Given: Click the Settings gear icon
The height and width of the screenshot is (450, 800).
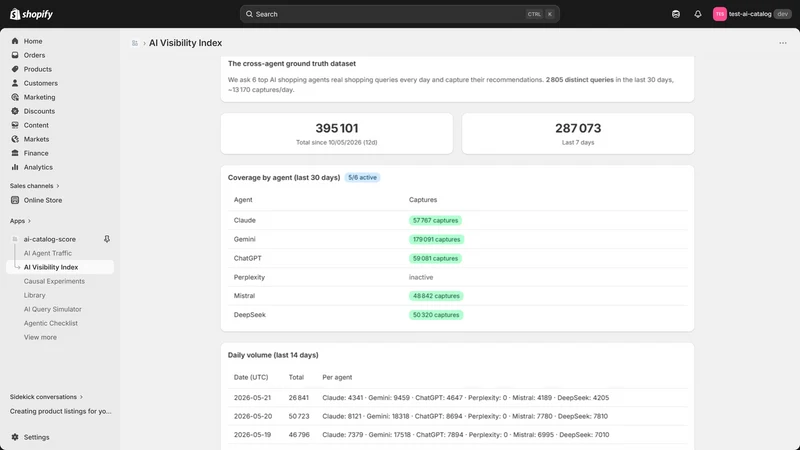Looking at the screenshot, I should point(15,437).
